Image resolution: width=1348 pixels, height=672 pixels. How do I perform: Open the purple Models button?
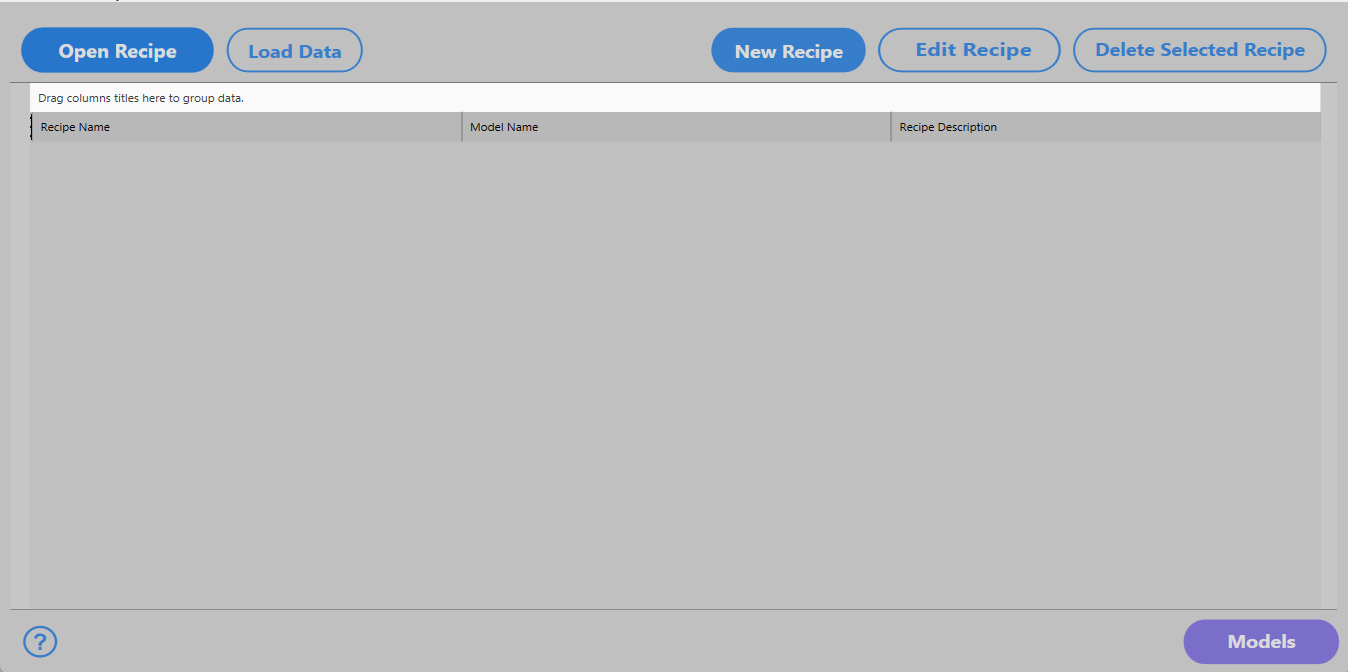(x=1260, y=642)
